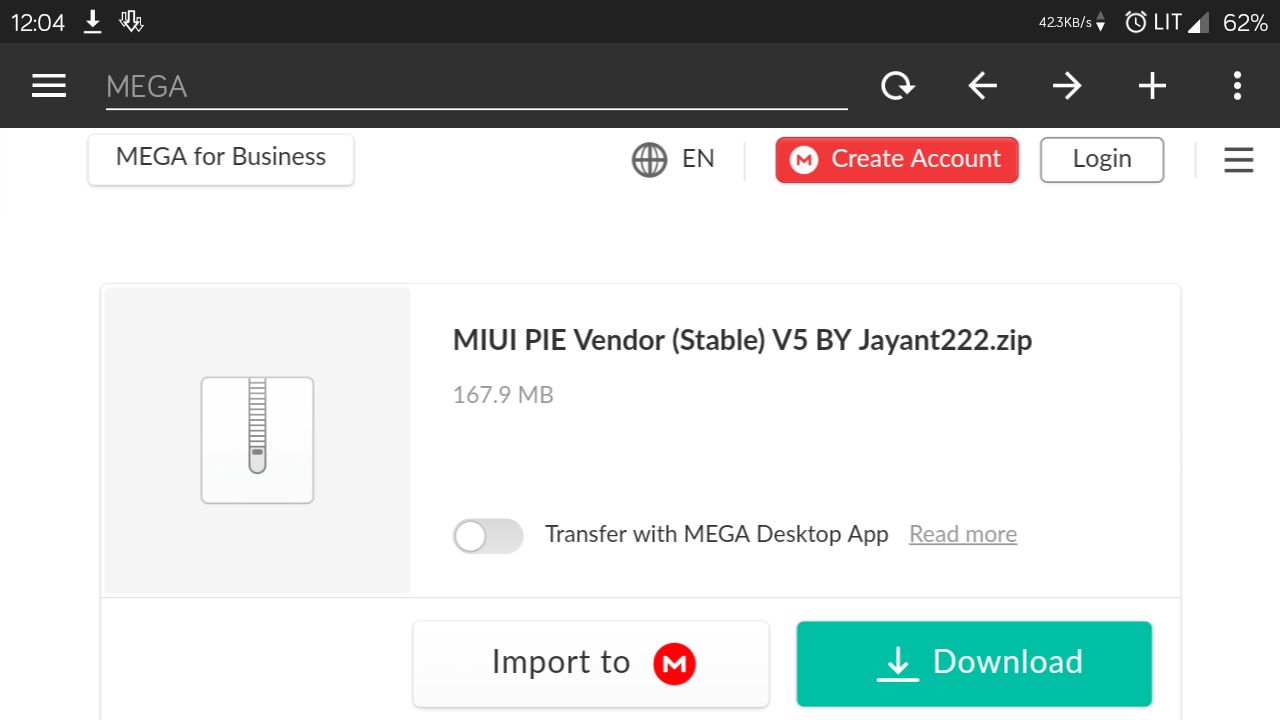Tap the second download-in-progress status icon
Screen dimensions: 1280x720
(131, 22)
